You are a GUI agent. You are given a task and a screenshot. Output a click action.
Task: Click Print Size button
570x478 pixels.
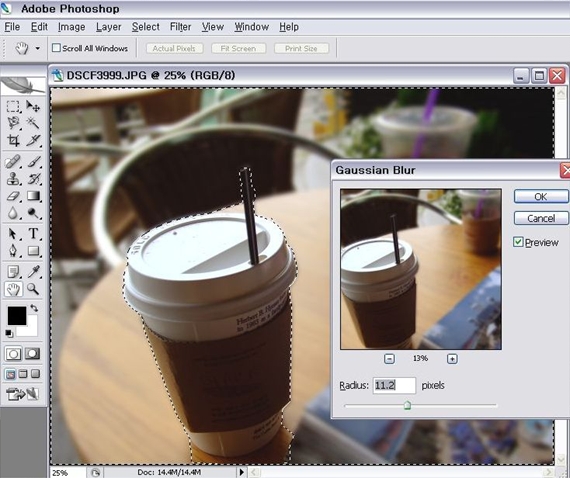point(301,48)
